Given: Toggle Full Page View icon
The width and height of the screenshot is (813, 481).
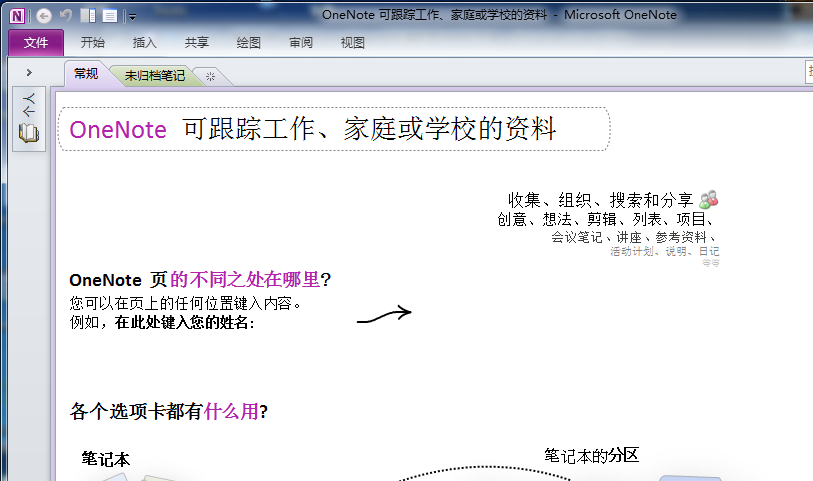Looking at the screenshot, I should pos(109,15).
